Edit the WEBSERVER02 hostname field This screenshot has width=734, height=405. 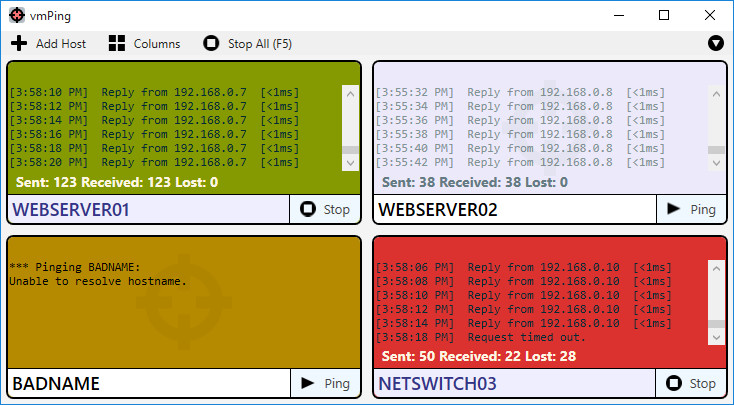pyautogui.click(x=515, y=209)
